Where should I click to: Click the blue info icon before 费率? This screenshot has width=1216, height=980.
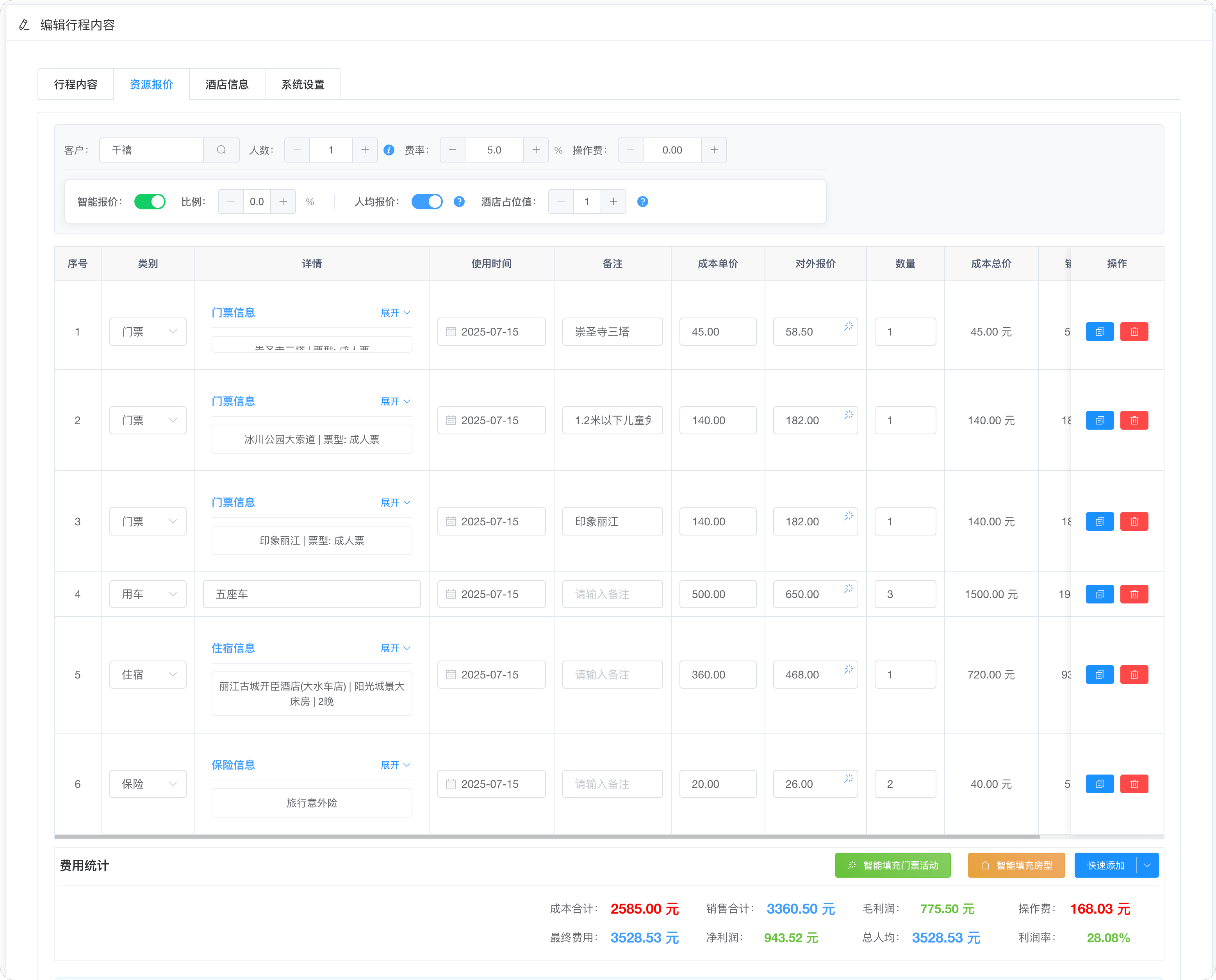(389, 150)
